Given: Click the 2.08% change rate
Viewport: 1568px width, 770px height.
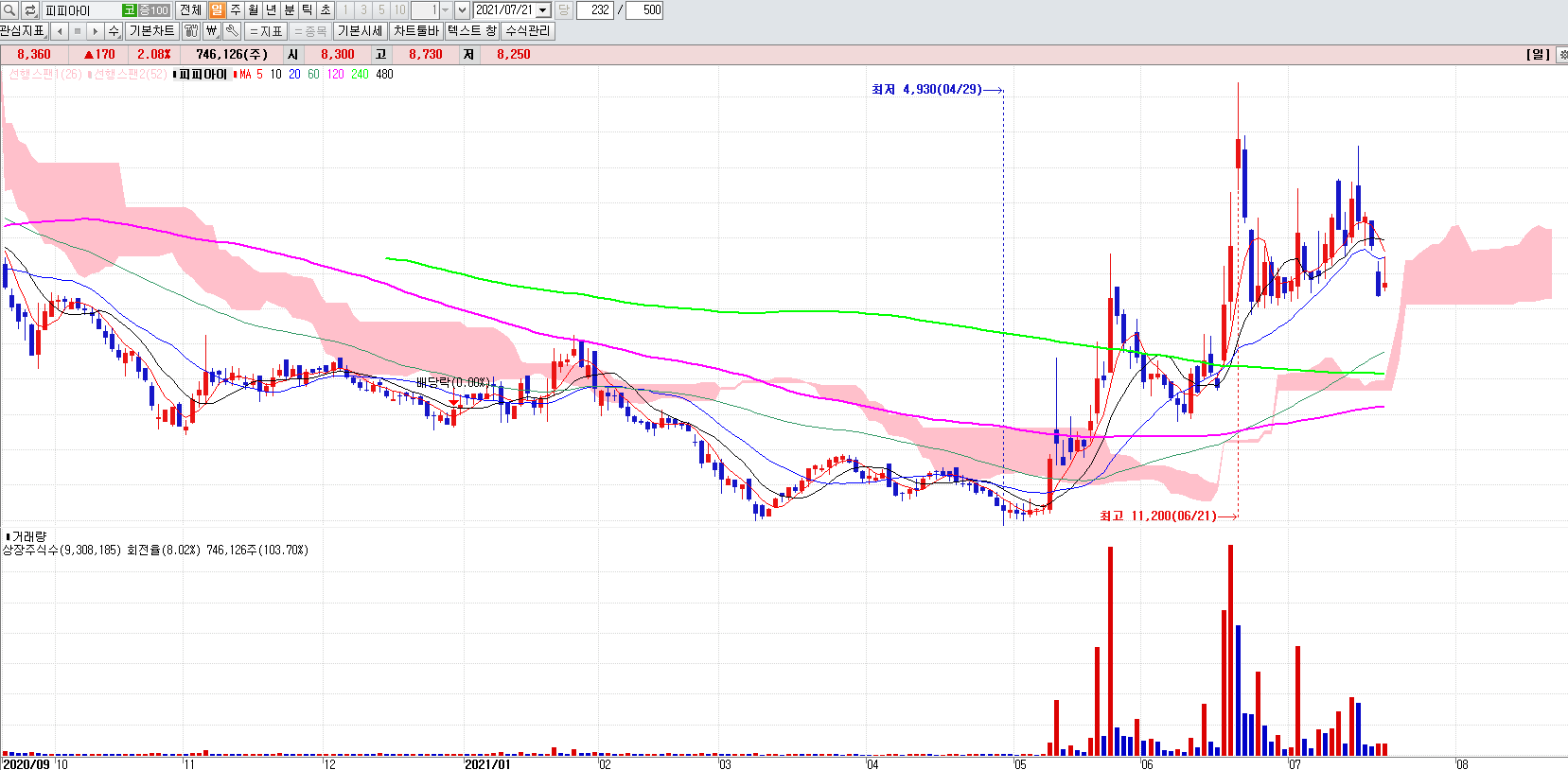Looking at the screenshot, I should (x=153, y=54).
